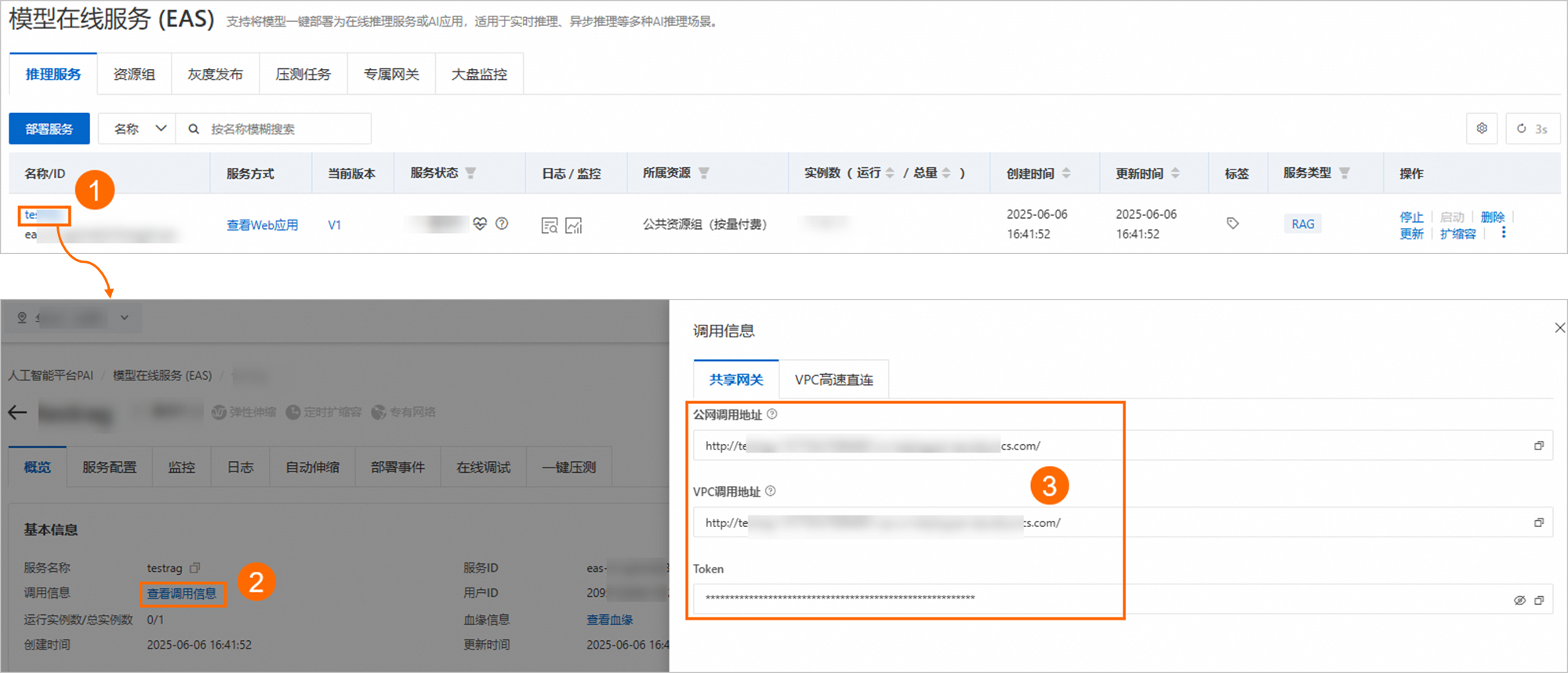
Task: Sort by total instance count arrows
Action: [x=946, y=173]
